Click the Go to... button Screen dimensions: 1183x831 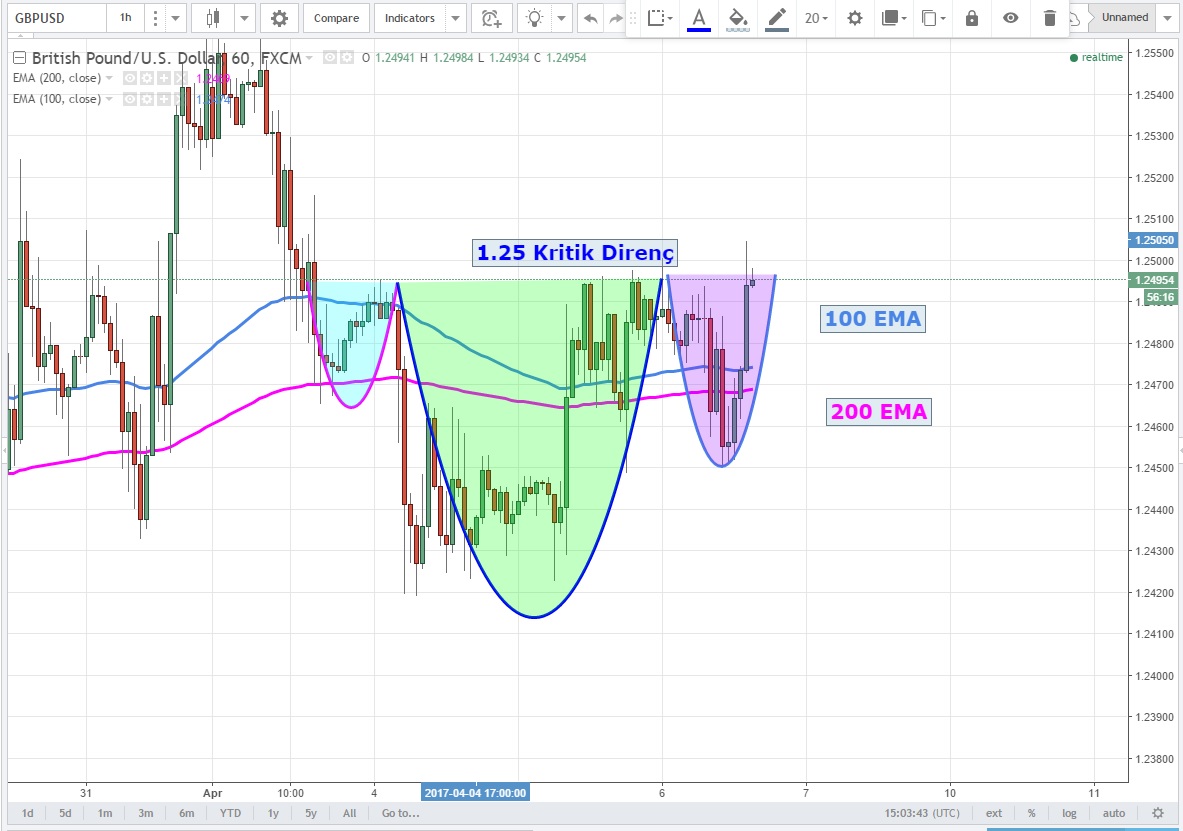click(x=400, y=813)
